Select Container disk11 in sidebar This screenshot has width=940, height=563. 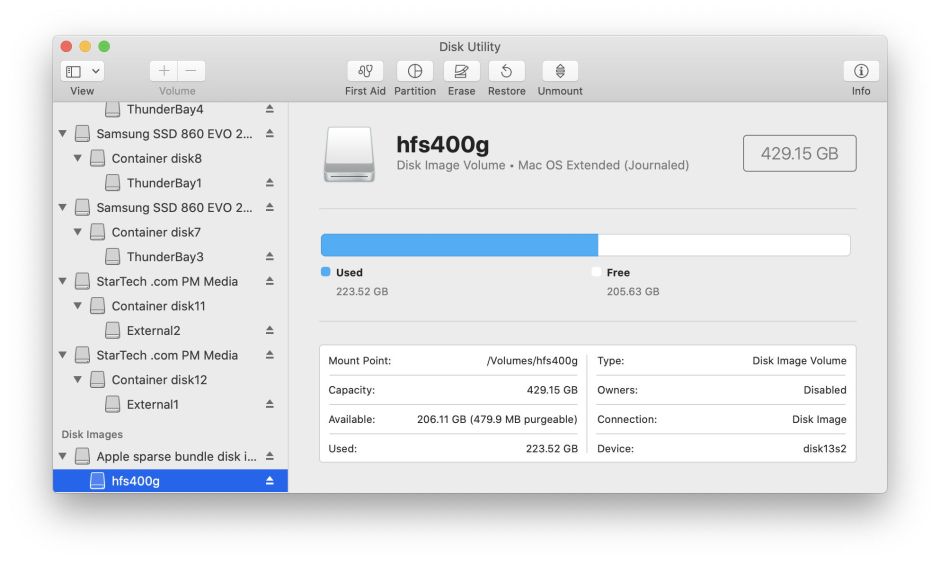tap(158, 306)
